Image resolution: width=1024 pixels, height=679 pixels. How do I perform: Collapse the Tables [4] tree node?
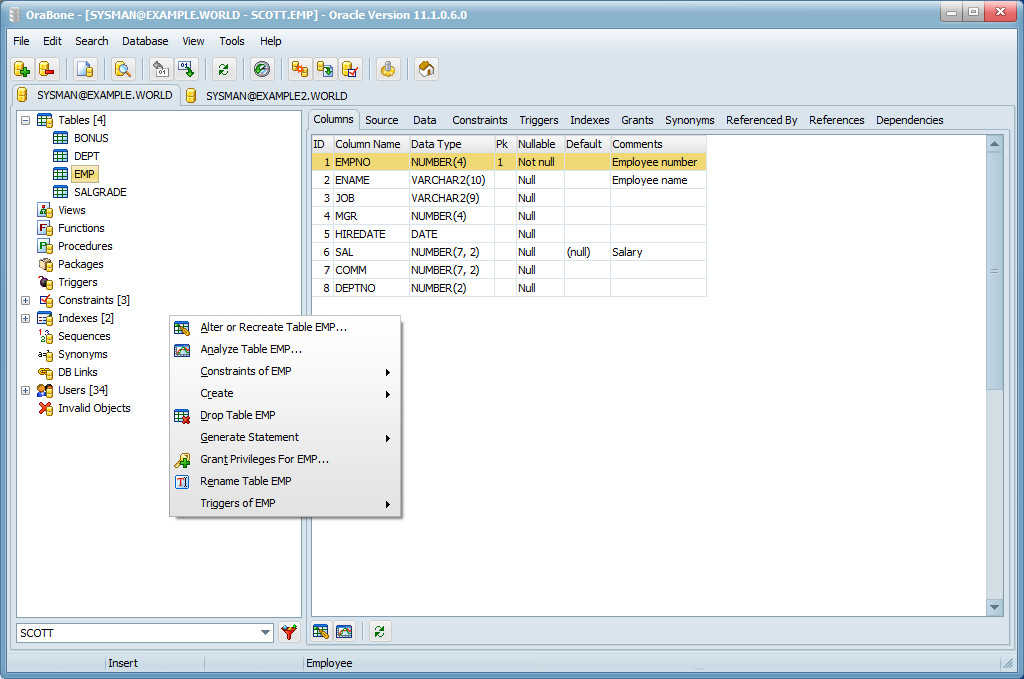25,120
